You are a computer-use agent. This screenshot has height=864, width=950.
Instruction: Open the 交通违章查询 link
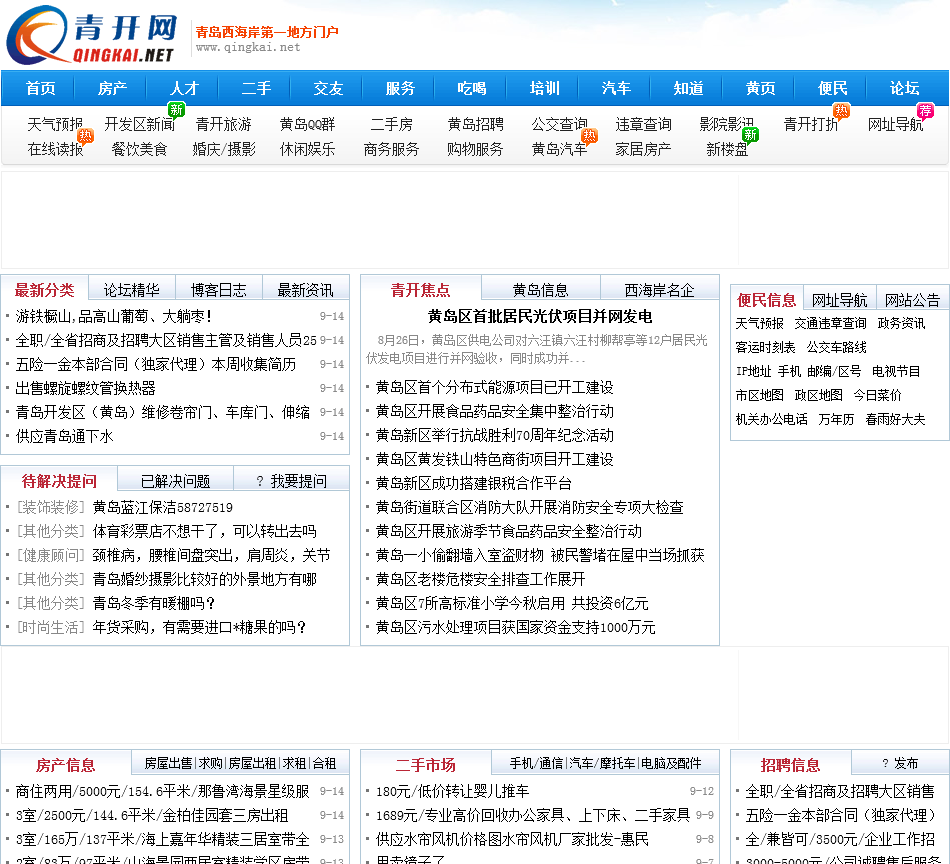830,323
